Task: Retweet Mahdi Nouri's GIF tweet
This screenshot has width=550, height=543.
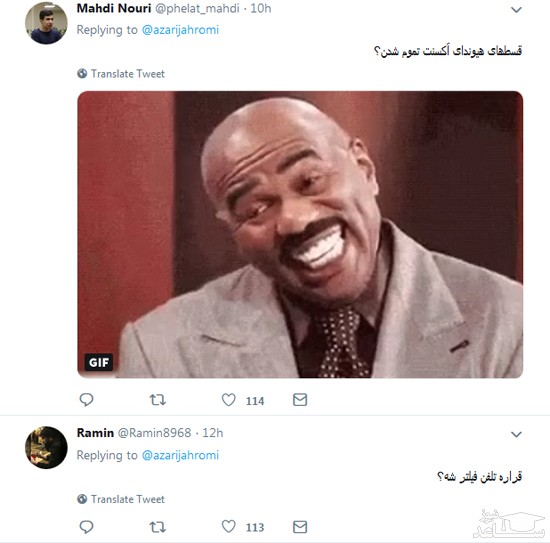Action: 158,400
